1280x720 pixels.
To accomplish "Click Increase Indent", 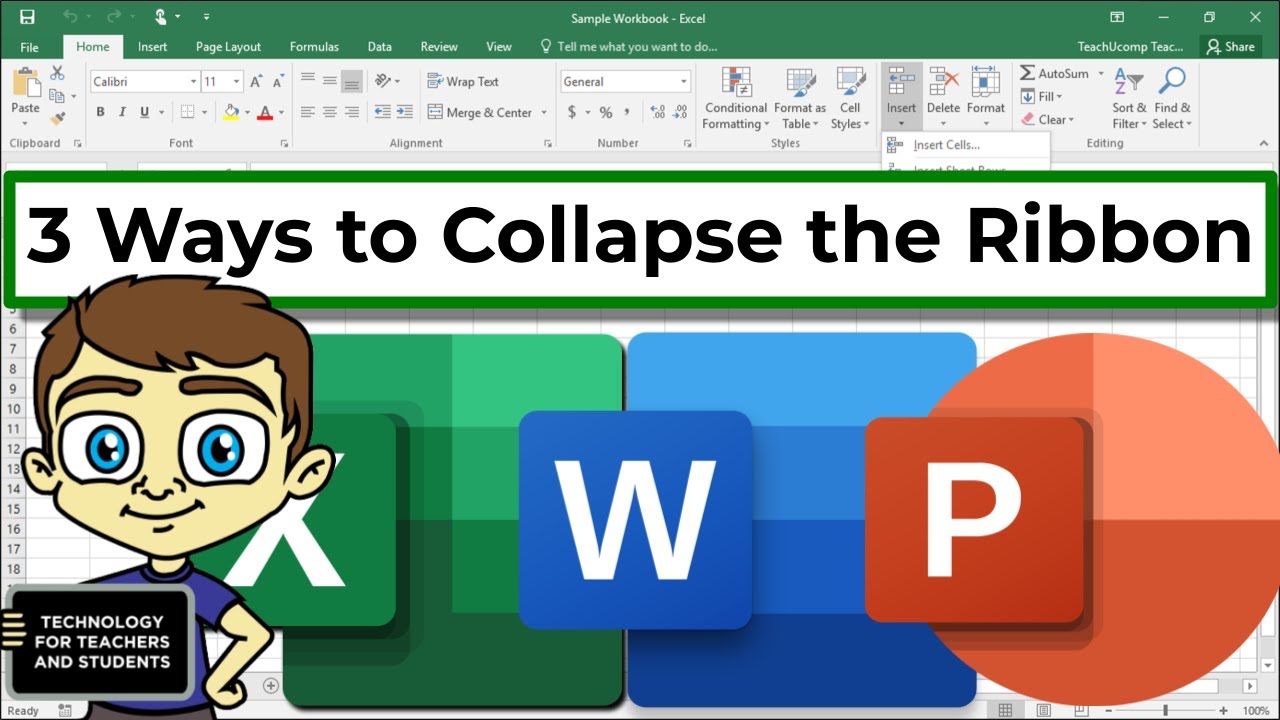I will 404,113.
